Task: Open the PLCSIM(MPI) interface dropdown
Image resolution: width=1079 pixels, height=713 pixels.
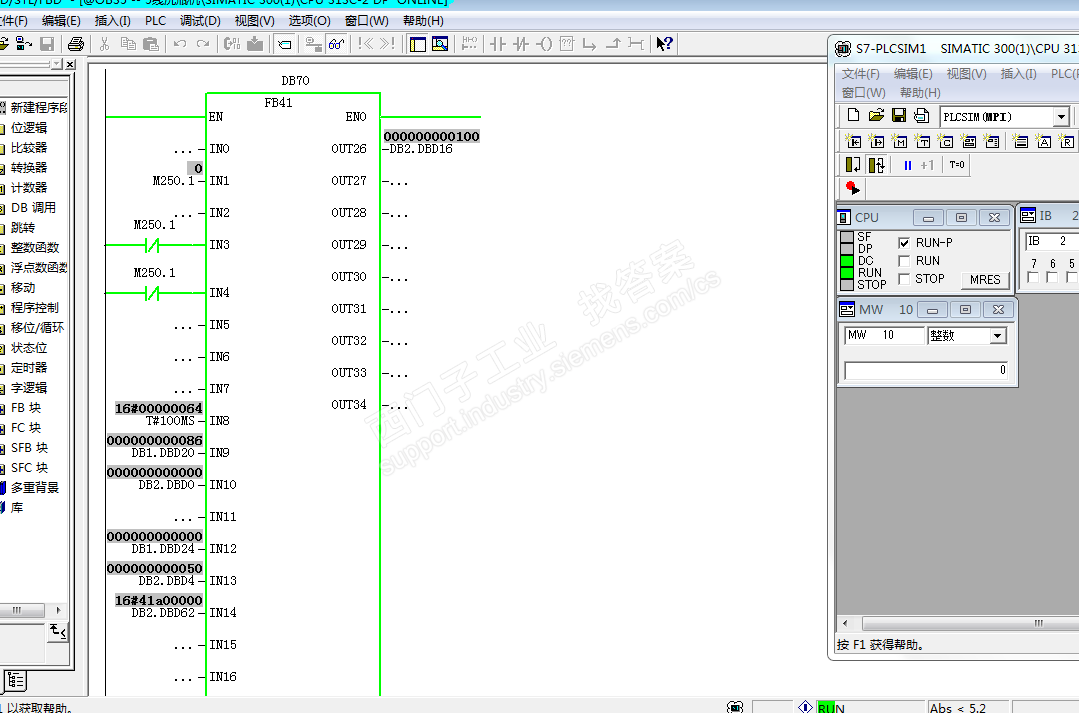Action: pos(1062,117)
